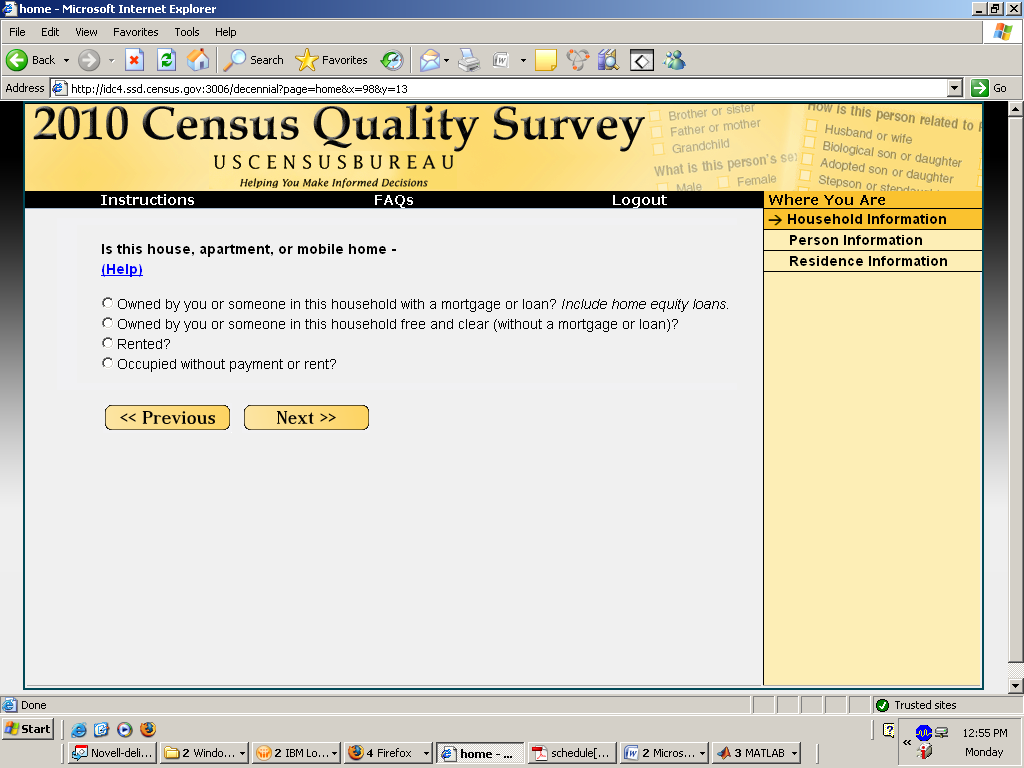Open the Favorites star panel
Screen dimensions: 1024x768
pos(333,60)
